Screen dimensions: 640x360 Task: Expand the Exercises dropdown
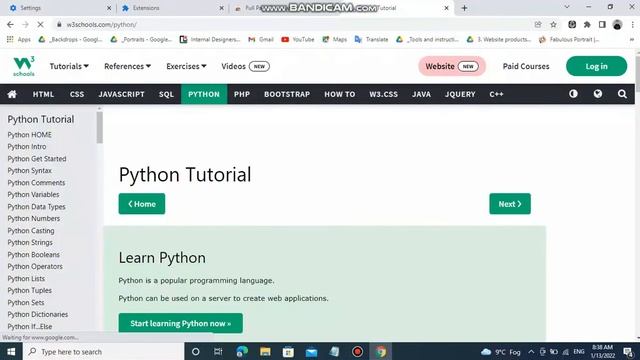click(186, 66)
